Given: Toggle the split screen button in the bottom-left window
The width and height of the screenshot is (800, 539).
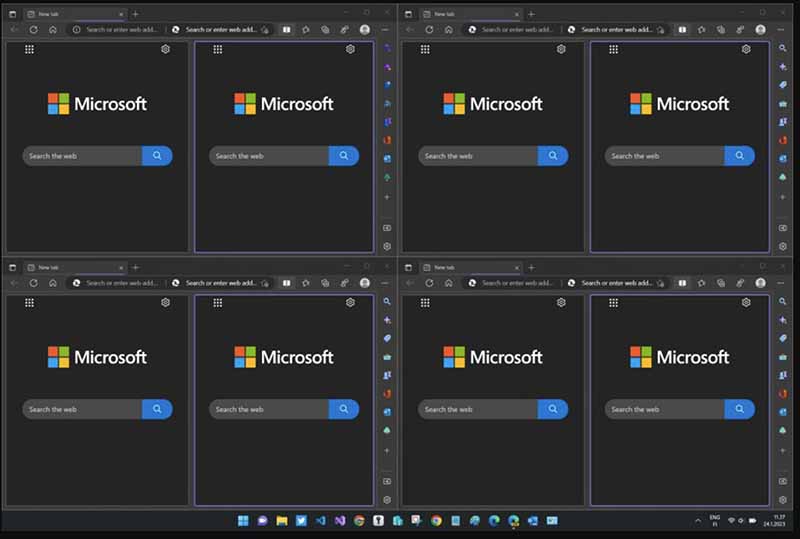Looking at the screenshot, I should 287,283.
